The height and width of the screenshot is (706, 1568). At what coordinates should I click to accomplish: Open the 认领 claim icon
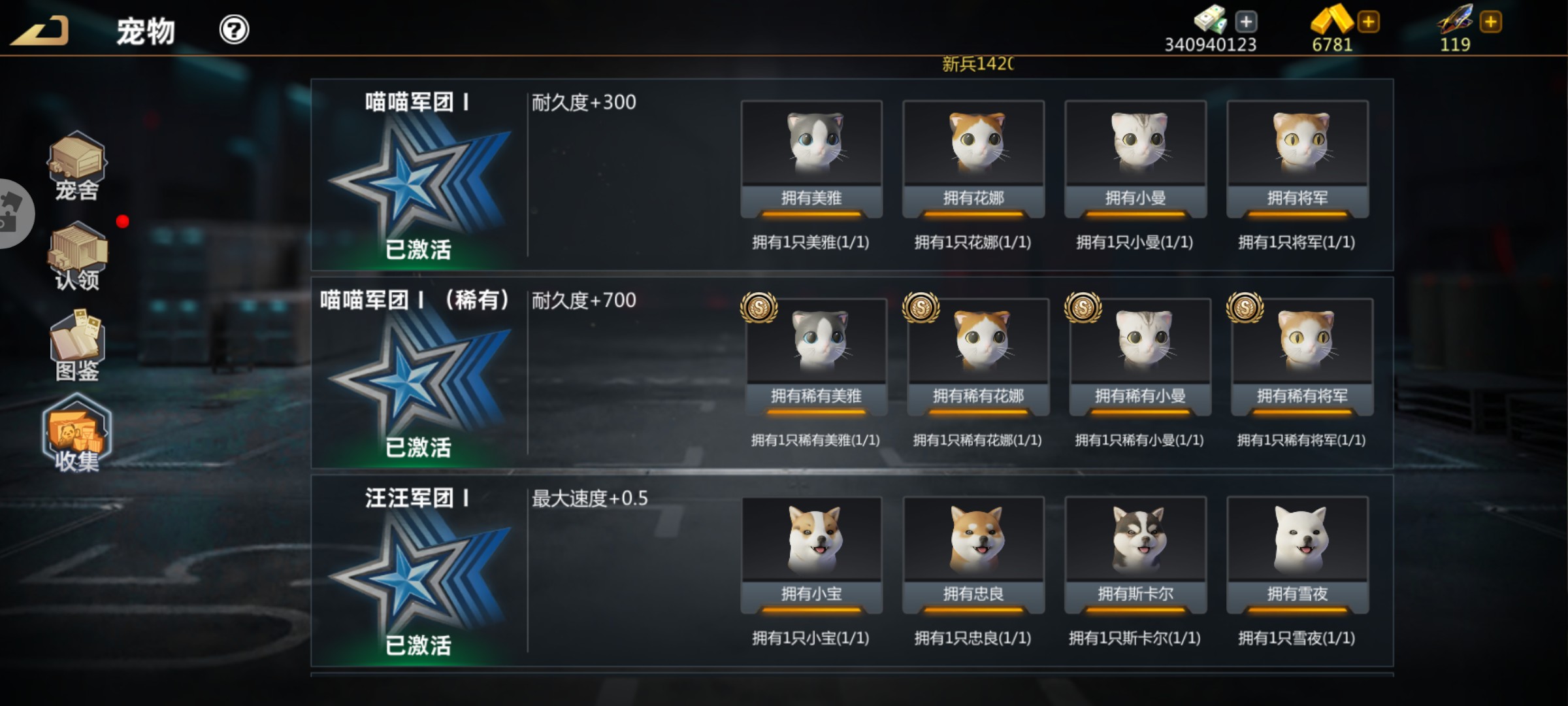[x=77, y=256]
